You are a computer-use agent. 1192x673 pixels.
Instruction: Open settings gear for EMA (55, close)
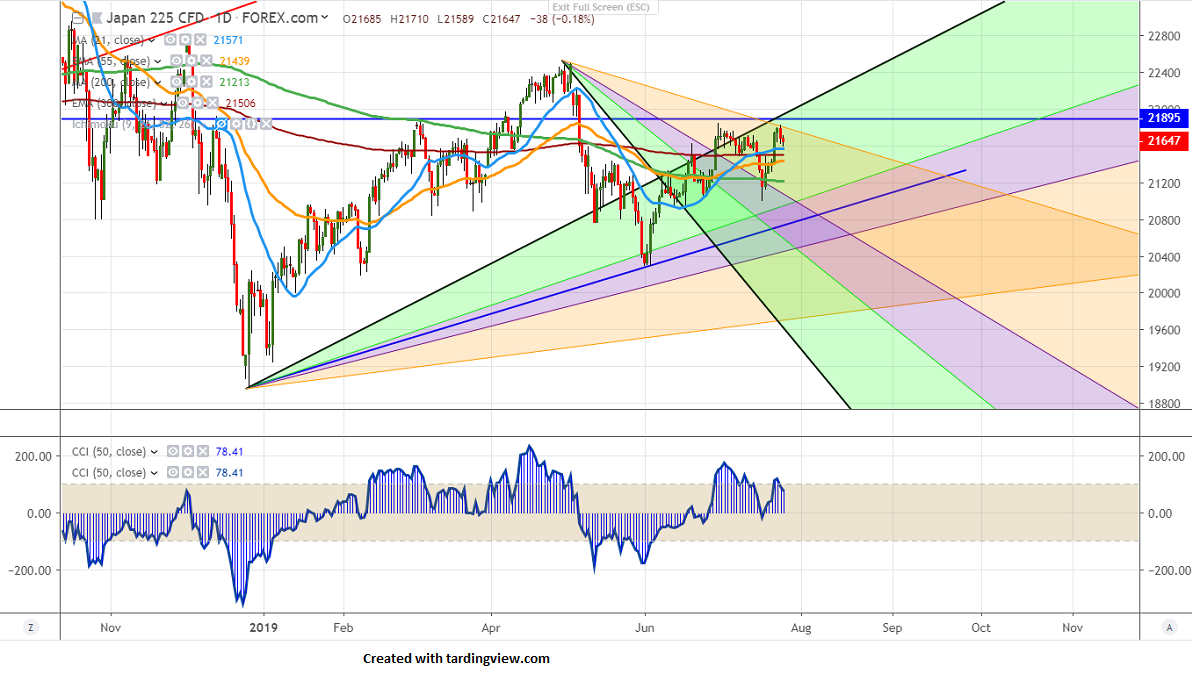pyautogui.click(x=191, y=61)
